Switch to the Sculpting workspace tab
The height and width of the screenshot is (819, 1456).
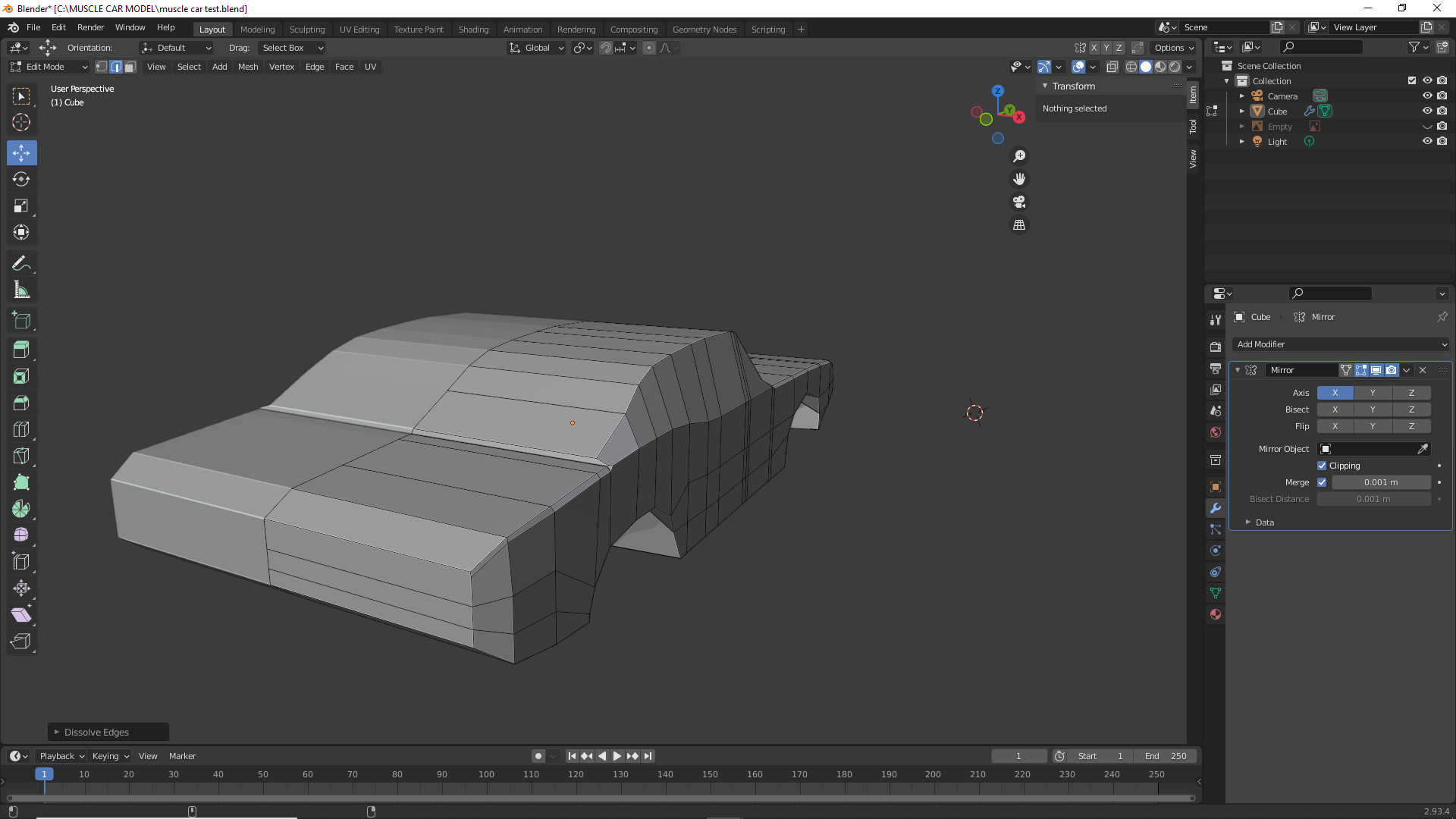pyautogui.click(x=306, y=30)
